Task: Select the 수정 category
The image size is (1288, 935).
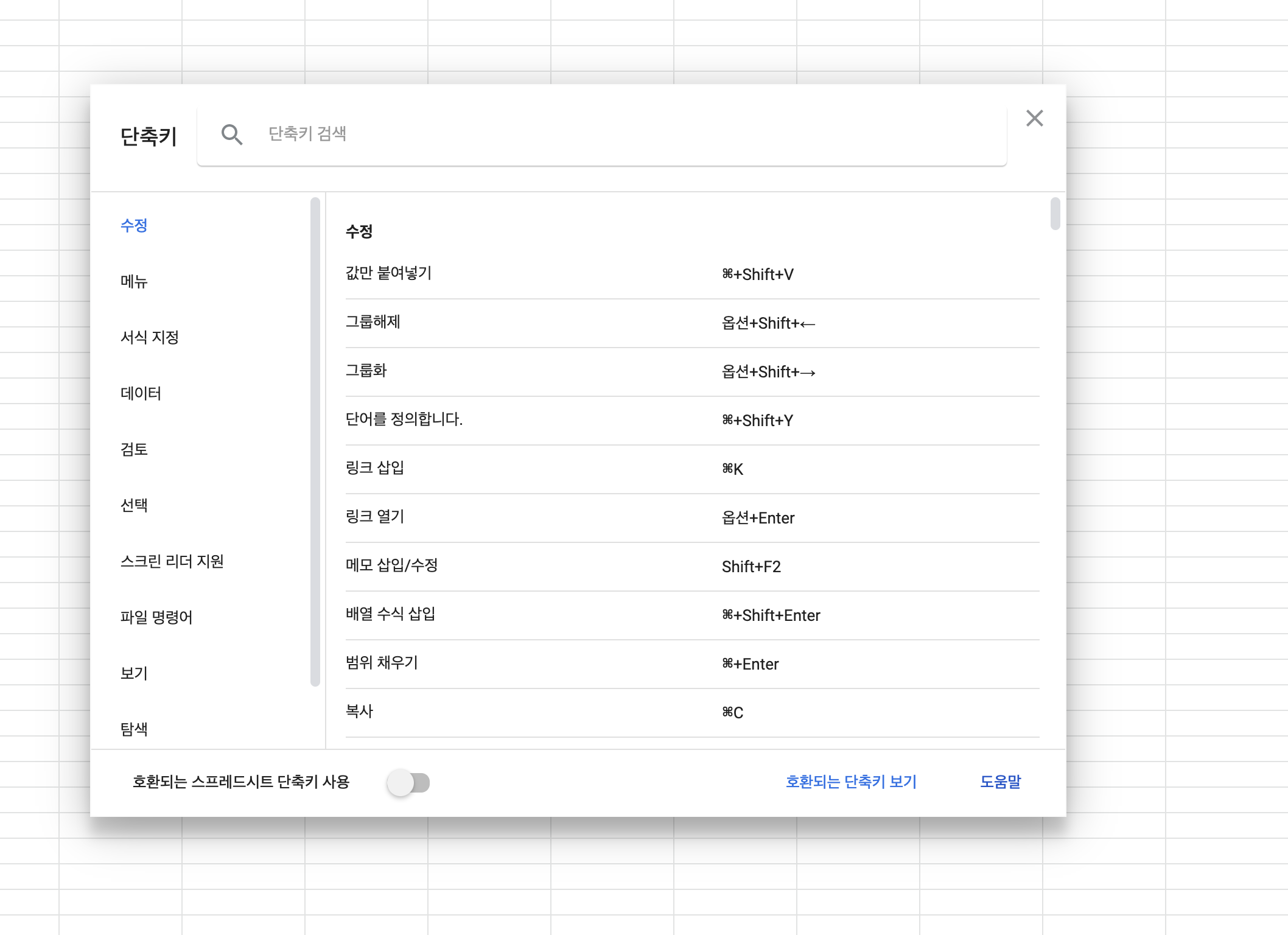Action: click(x=134, y=225)
